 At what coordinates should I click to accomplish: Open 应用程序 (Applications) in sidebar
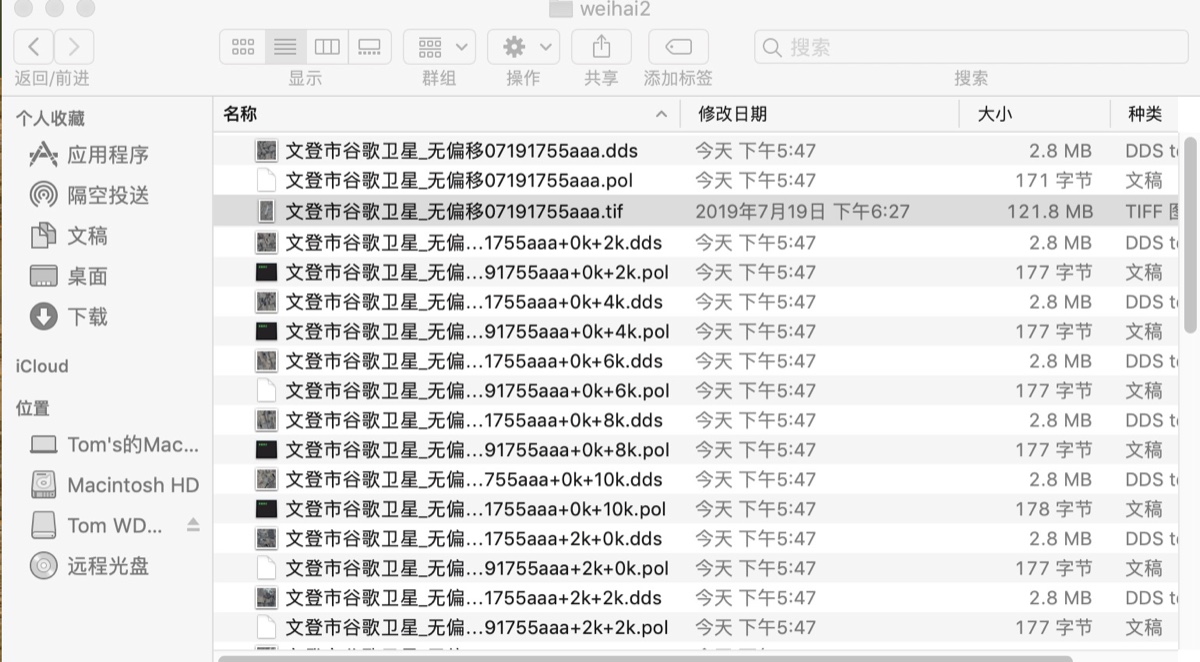pyautogui.click(x=107, y=155)
